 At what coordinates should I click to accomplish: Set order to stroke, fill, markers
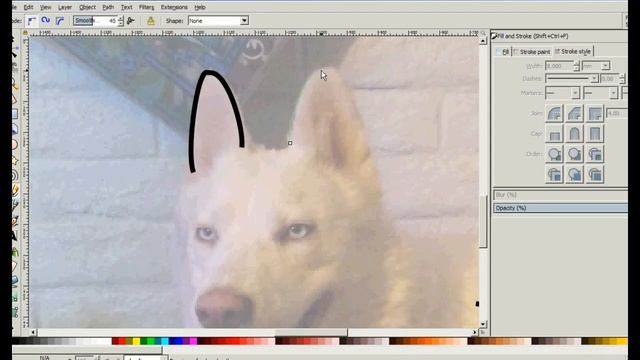pos(574,154)
